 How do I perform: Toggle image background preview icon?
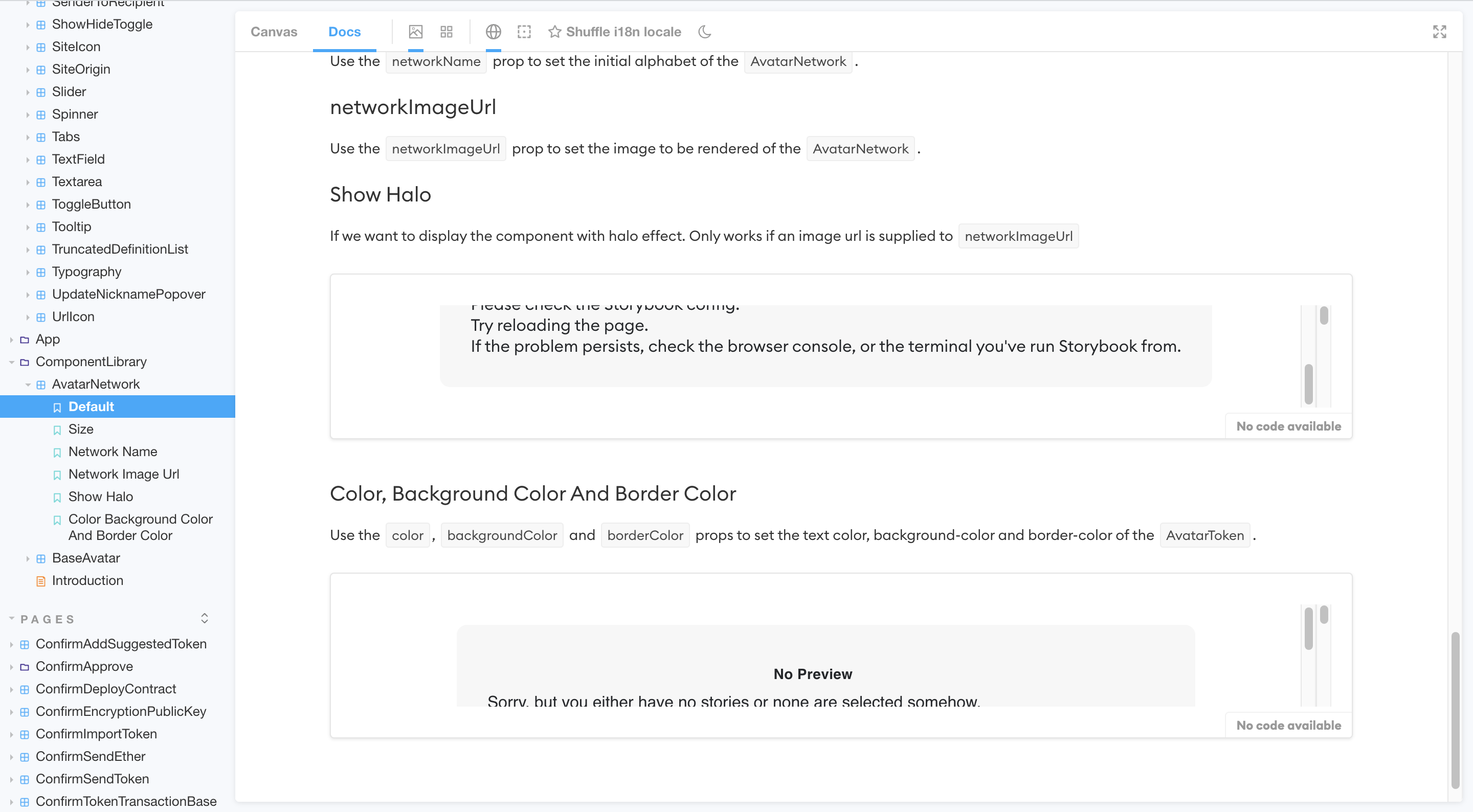click(x=416, y=32)
